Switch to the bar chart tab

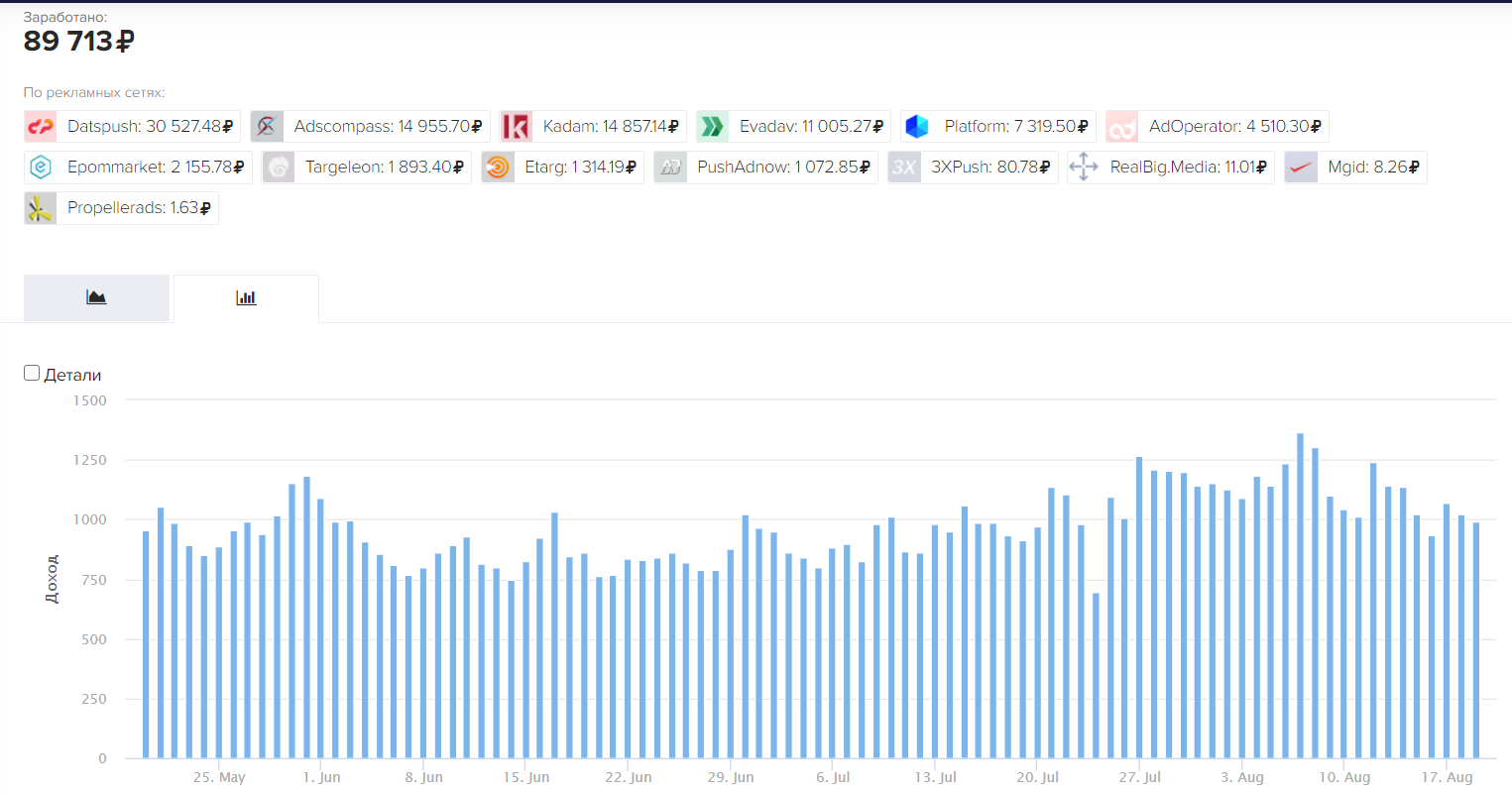(246, 298)
